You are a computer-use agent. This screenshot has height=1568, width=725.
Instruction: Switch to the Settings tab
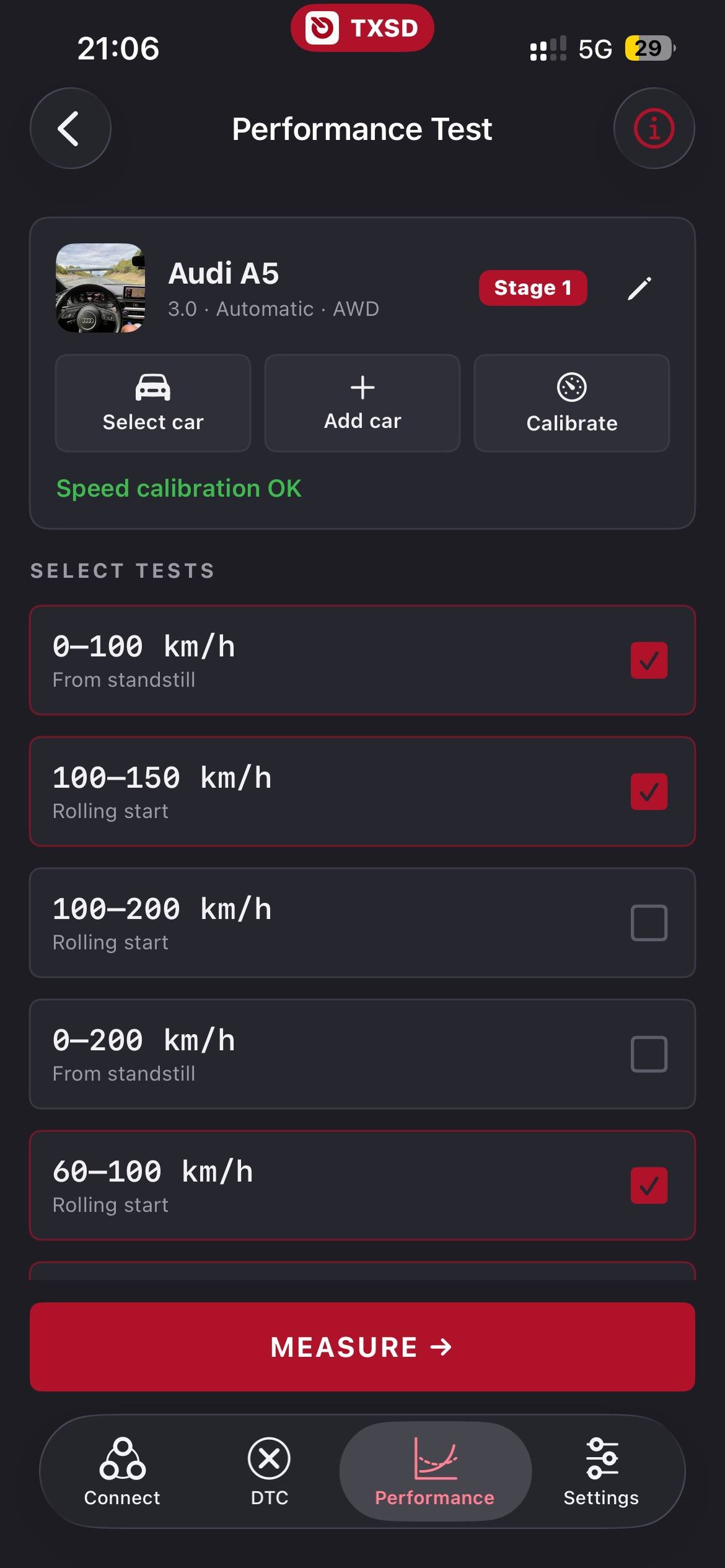pos(601,1472)
